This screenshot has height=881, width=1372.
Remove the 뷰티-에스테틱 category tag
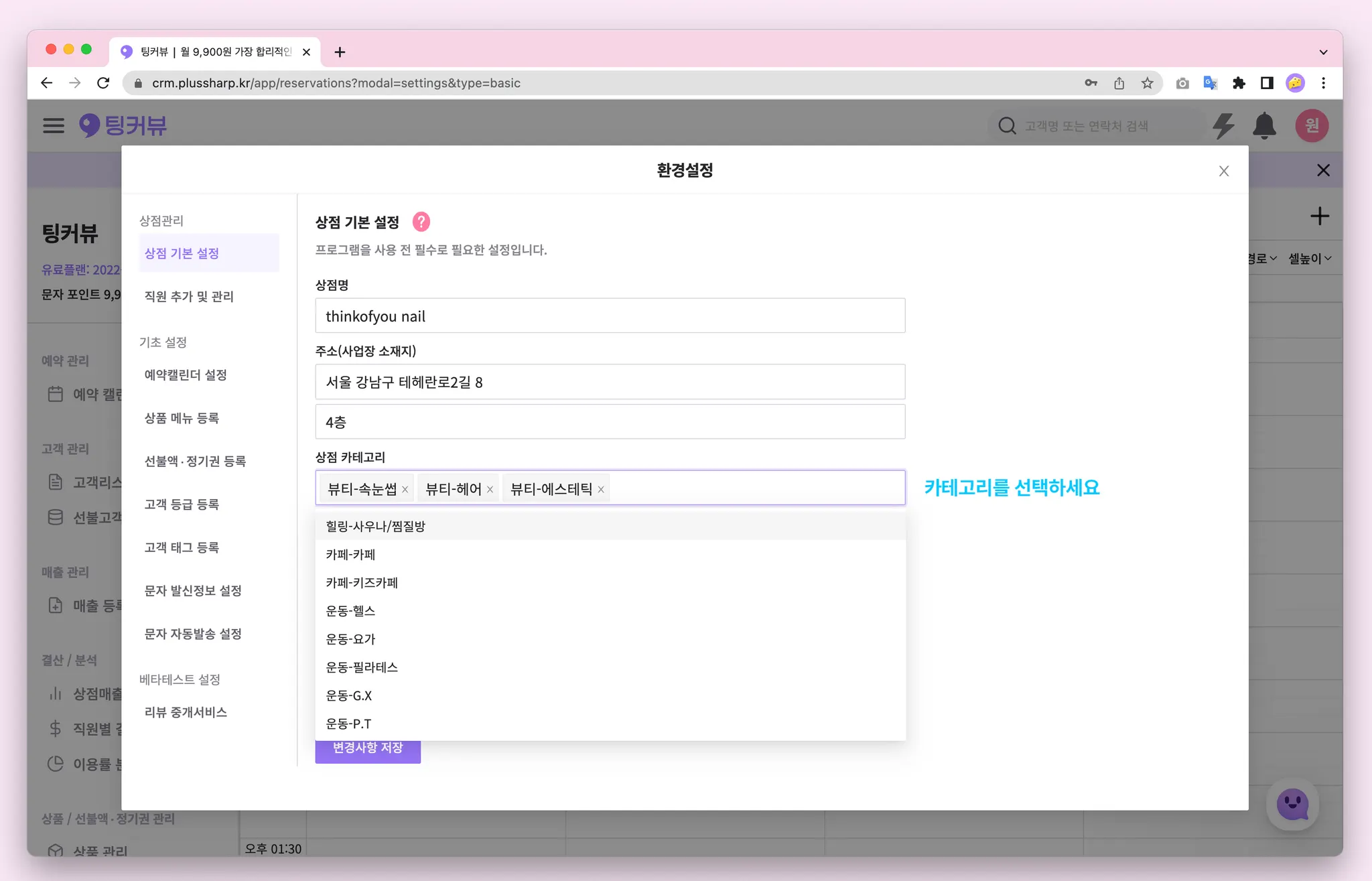coord(601,490)
